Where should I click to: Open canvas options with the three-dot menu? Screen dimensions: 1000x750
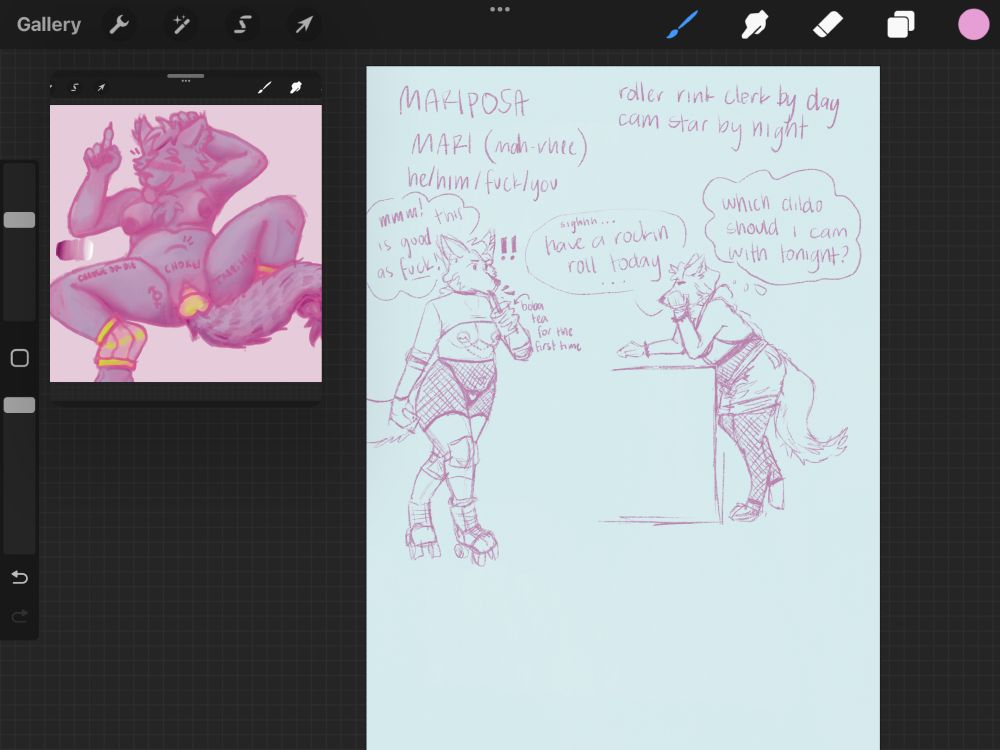(500, 9)
